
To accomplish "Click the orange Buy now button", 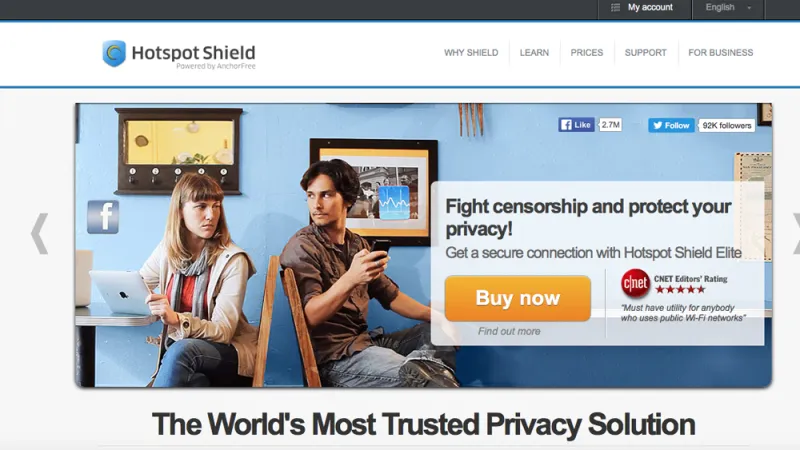I will [518, 298].
